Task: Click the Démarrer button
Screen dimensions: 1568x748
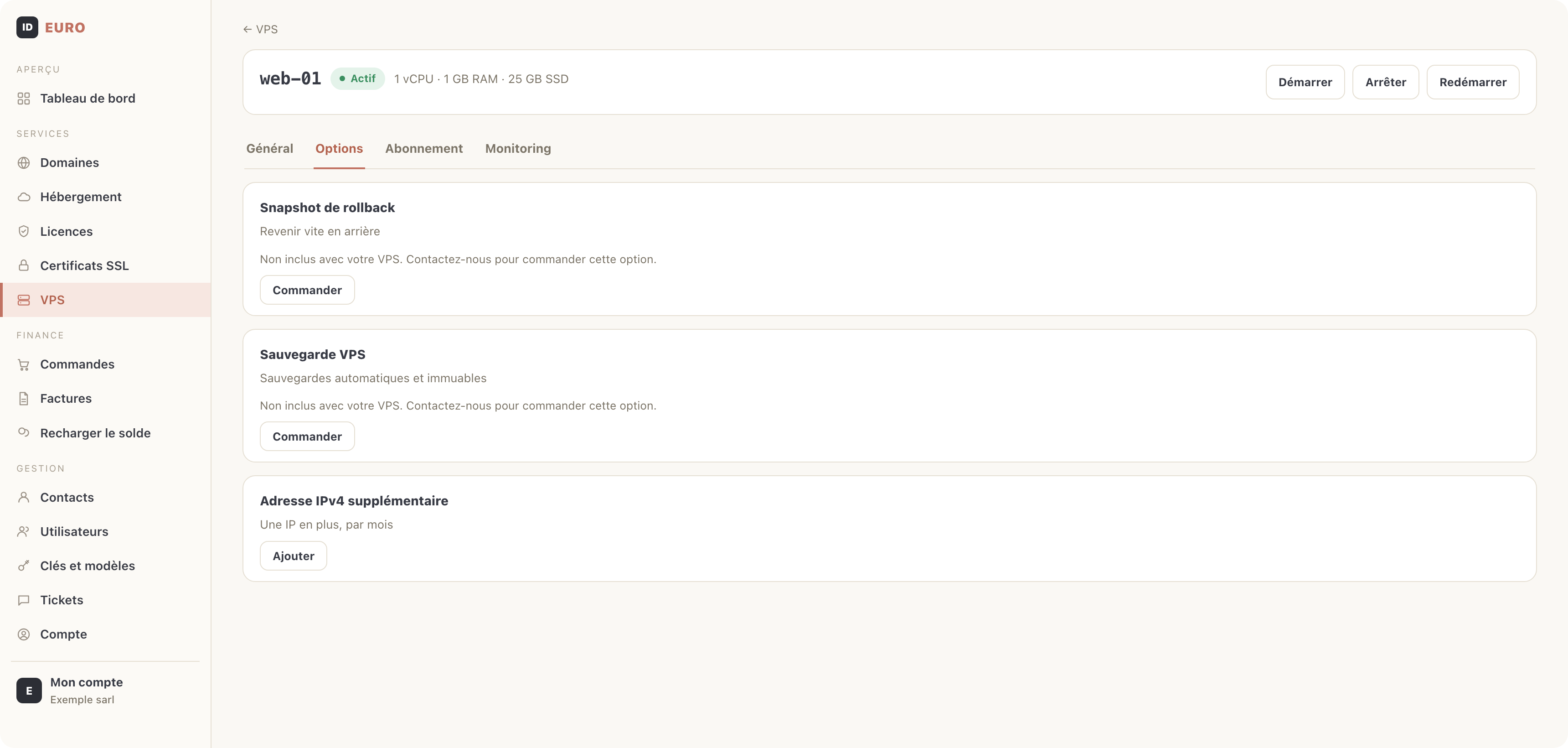Action: (x=1305, y=82)
